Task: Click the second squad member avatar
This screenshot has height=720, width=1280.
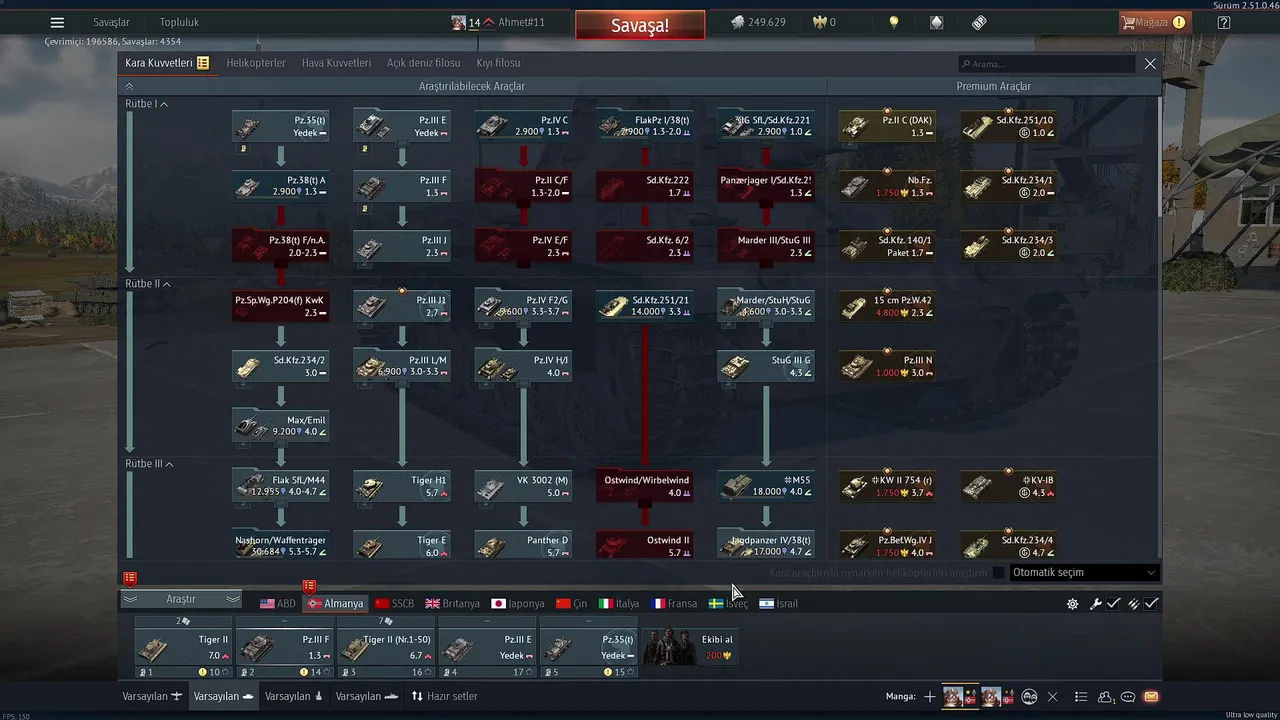Action: pos(991,696)
